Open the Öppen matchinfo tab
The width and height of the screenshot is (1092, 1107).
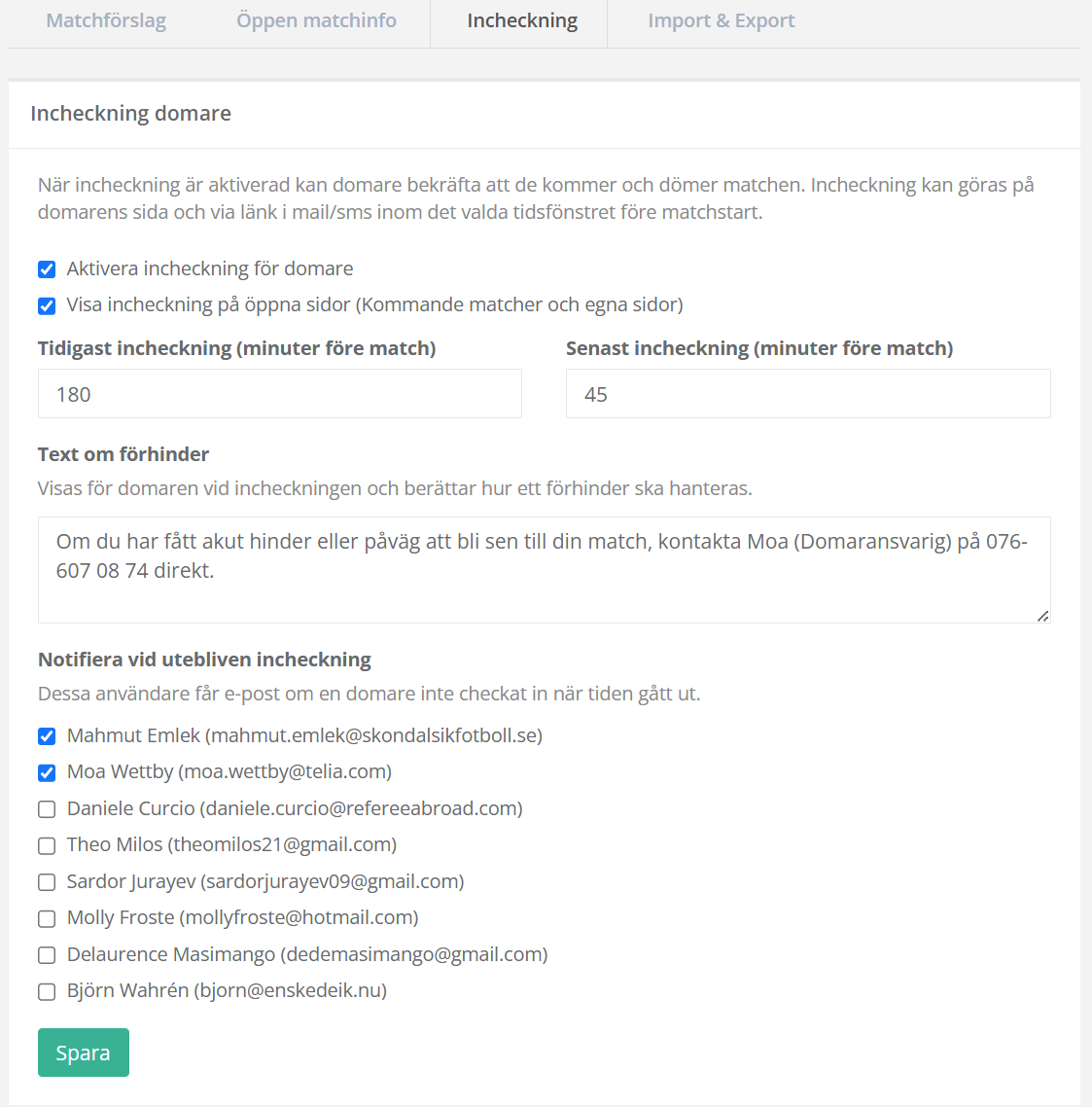pyautogui.click(x=316, y=21)
